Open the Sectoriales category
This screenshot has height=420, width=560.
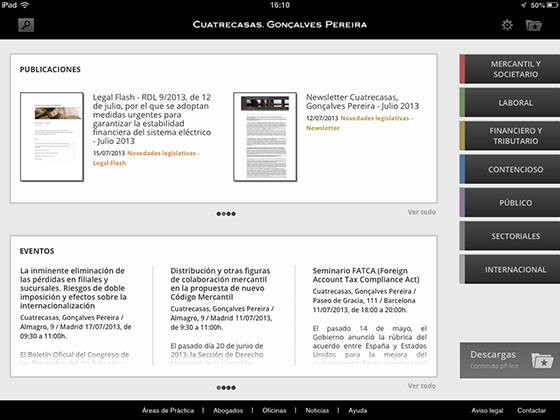pyautogui.click(x=510, y=236)
